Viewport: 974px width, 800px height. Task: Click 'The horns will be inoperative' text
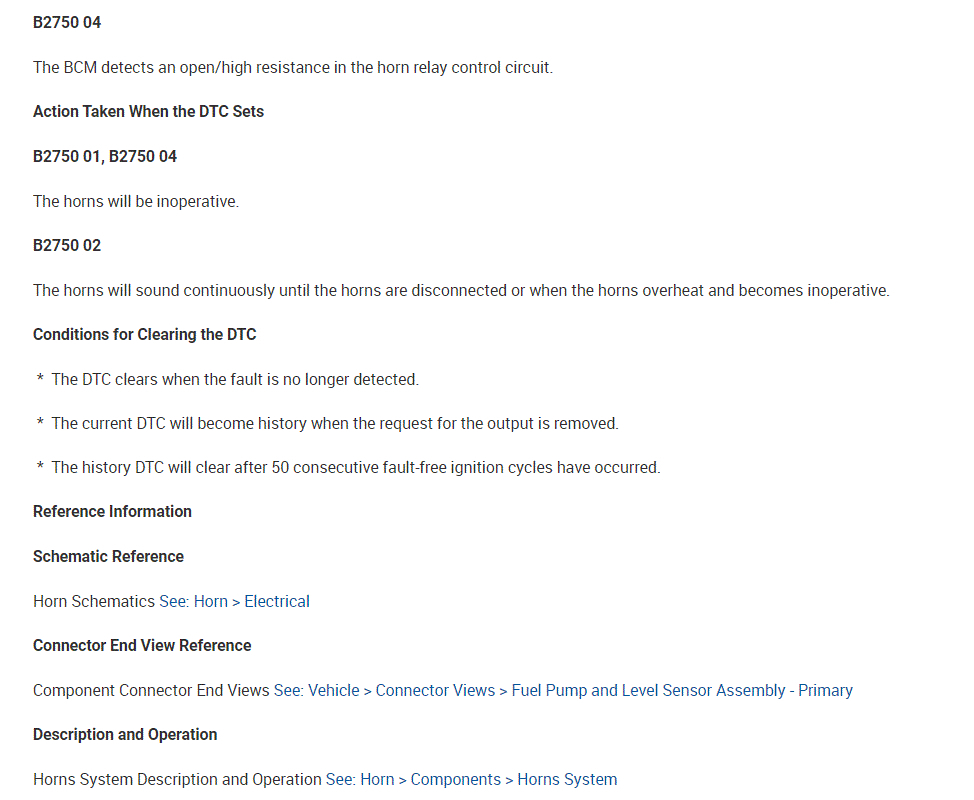136,201
